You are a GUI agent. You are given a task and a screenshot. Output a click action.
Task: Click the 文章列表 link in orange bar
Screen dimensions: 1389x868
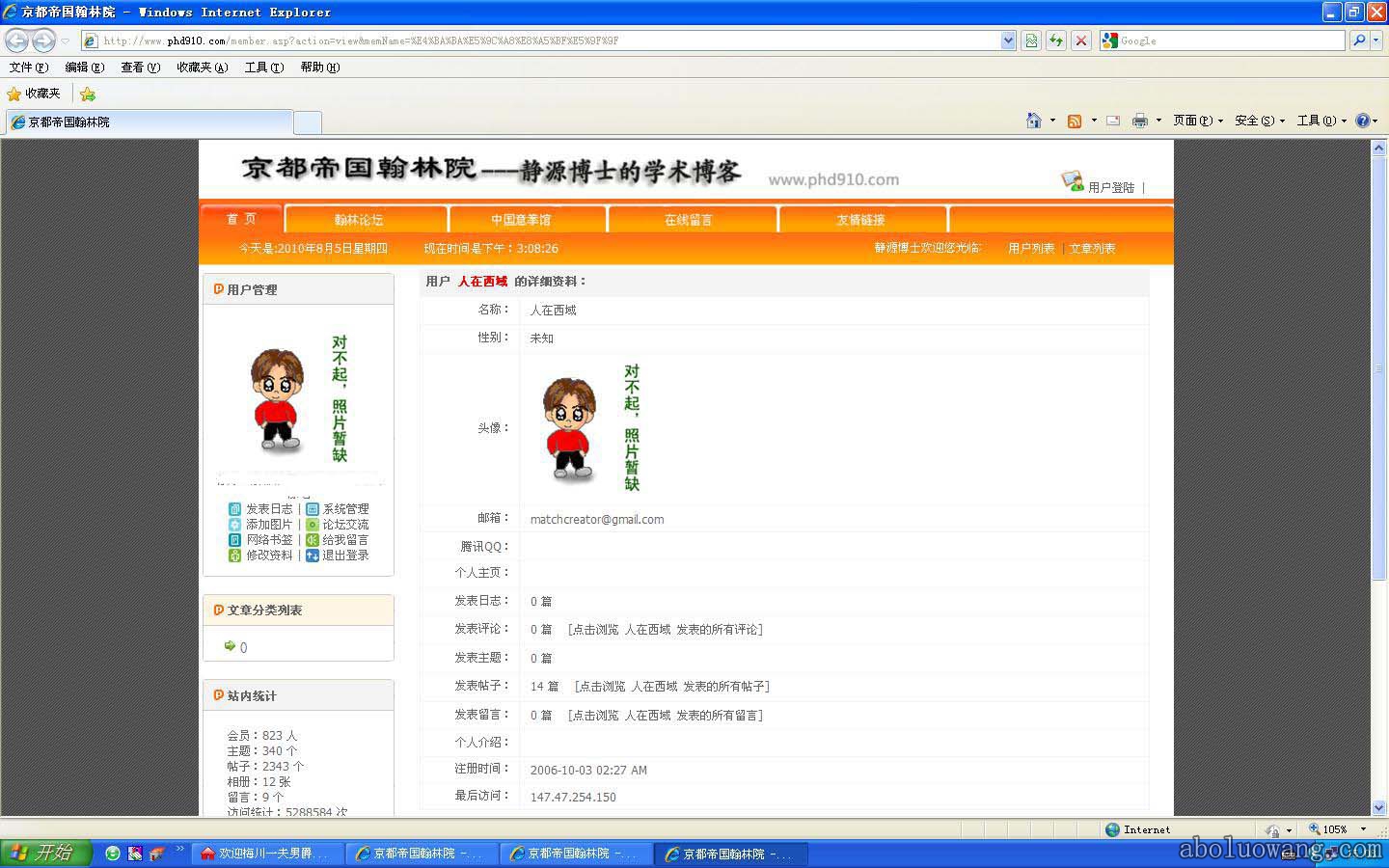tap(1093, 249)
